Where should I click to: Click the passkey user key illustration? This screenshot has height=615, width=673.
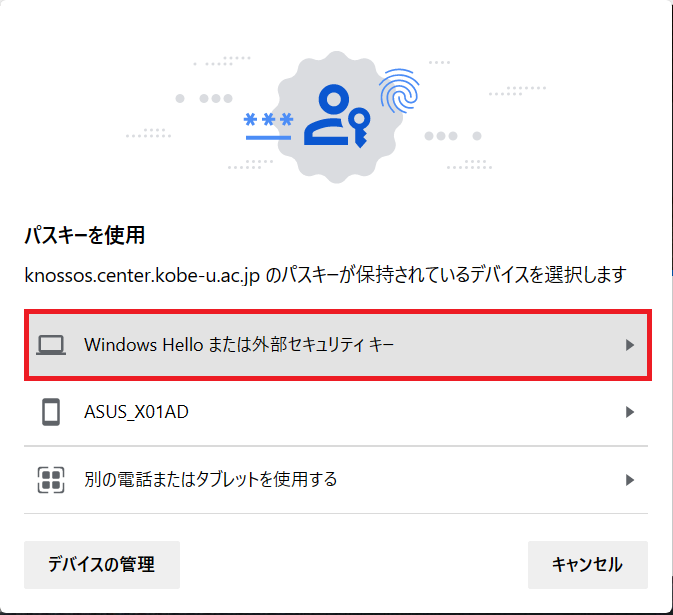337,116
